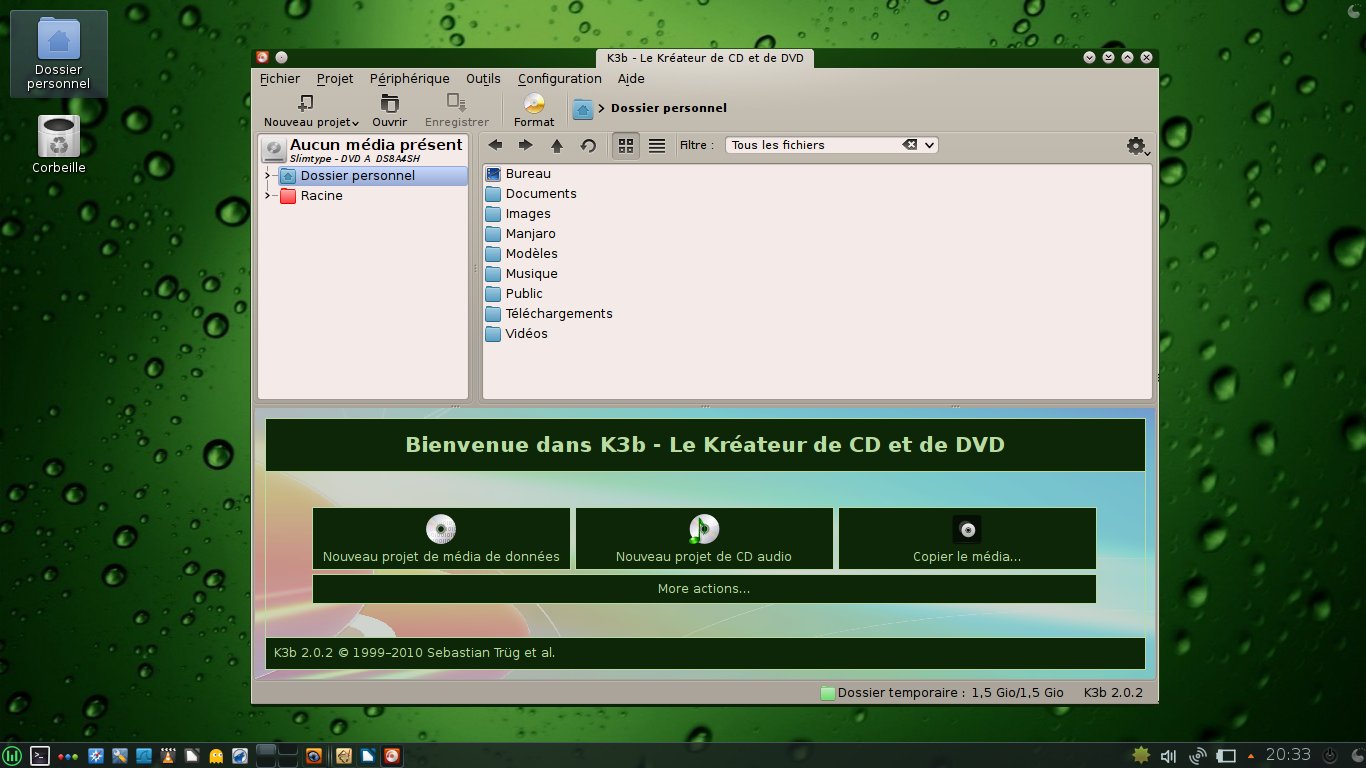This screenshot has height=768, width=1366.
Task: Switch to icons view mode
Action: tap(626, 145)
